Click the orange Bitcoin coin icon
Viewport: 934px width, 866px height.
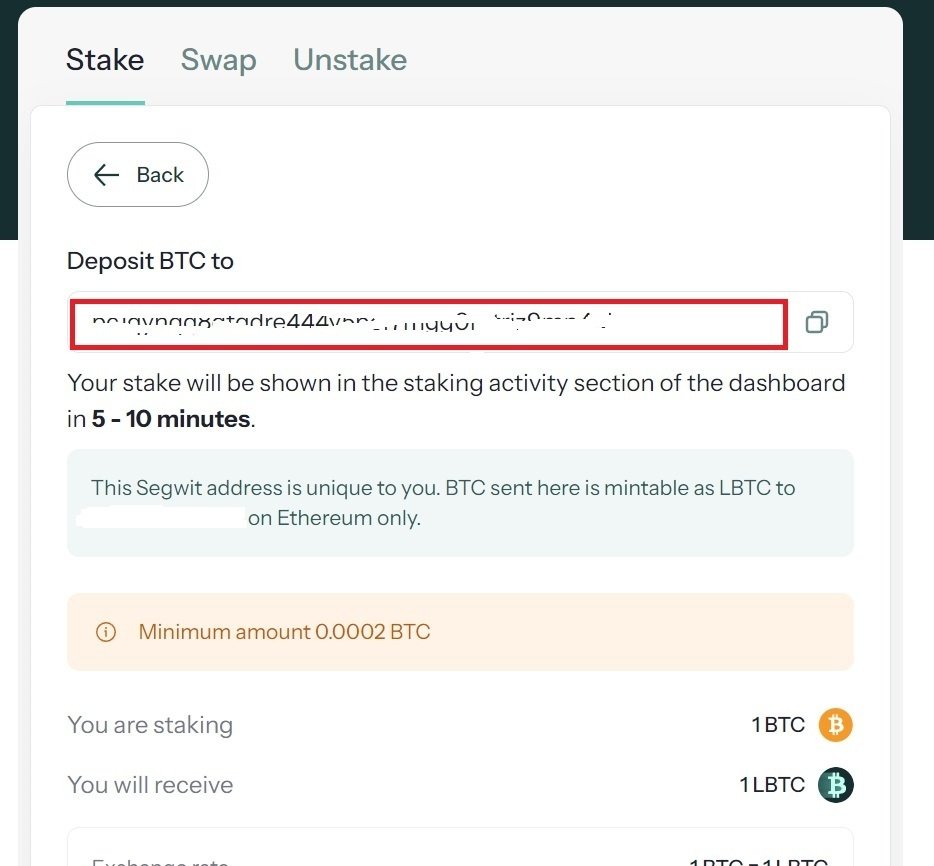[x=835, y=725]
